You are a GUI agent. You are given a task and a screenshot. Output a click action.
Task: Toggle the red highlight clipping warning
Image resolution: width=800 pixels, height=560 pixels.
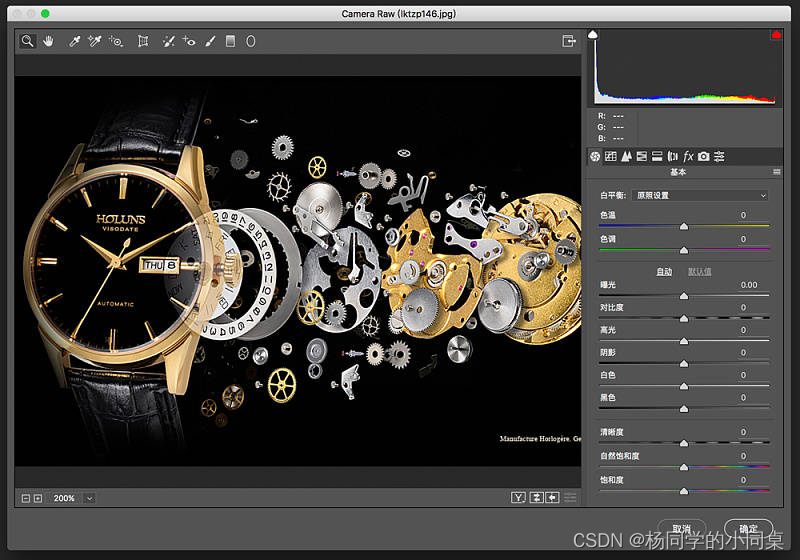(776, 34)
